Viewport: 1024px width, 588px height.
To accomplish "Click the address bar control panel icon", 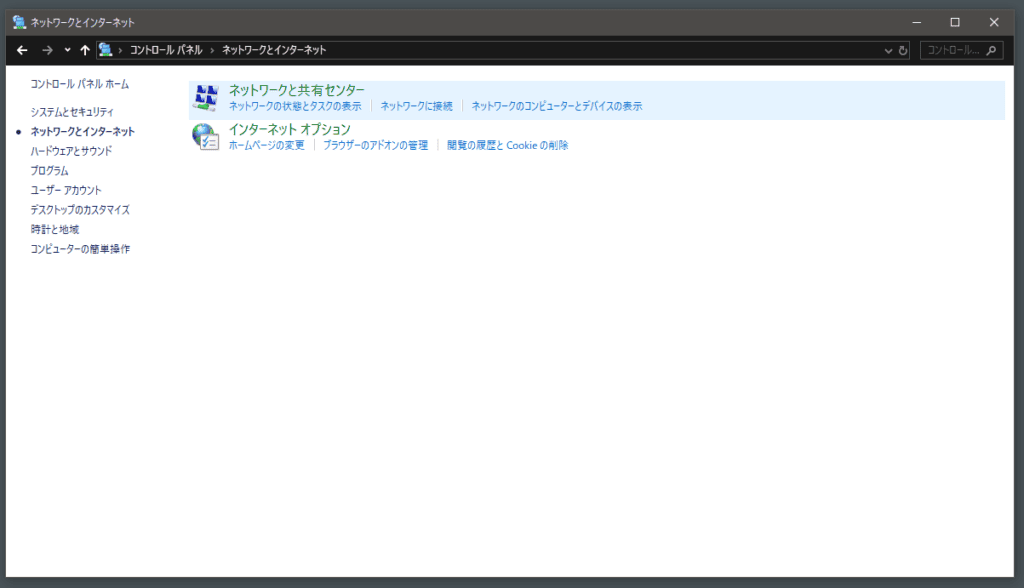I will 105,50.
